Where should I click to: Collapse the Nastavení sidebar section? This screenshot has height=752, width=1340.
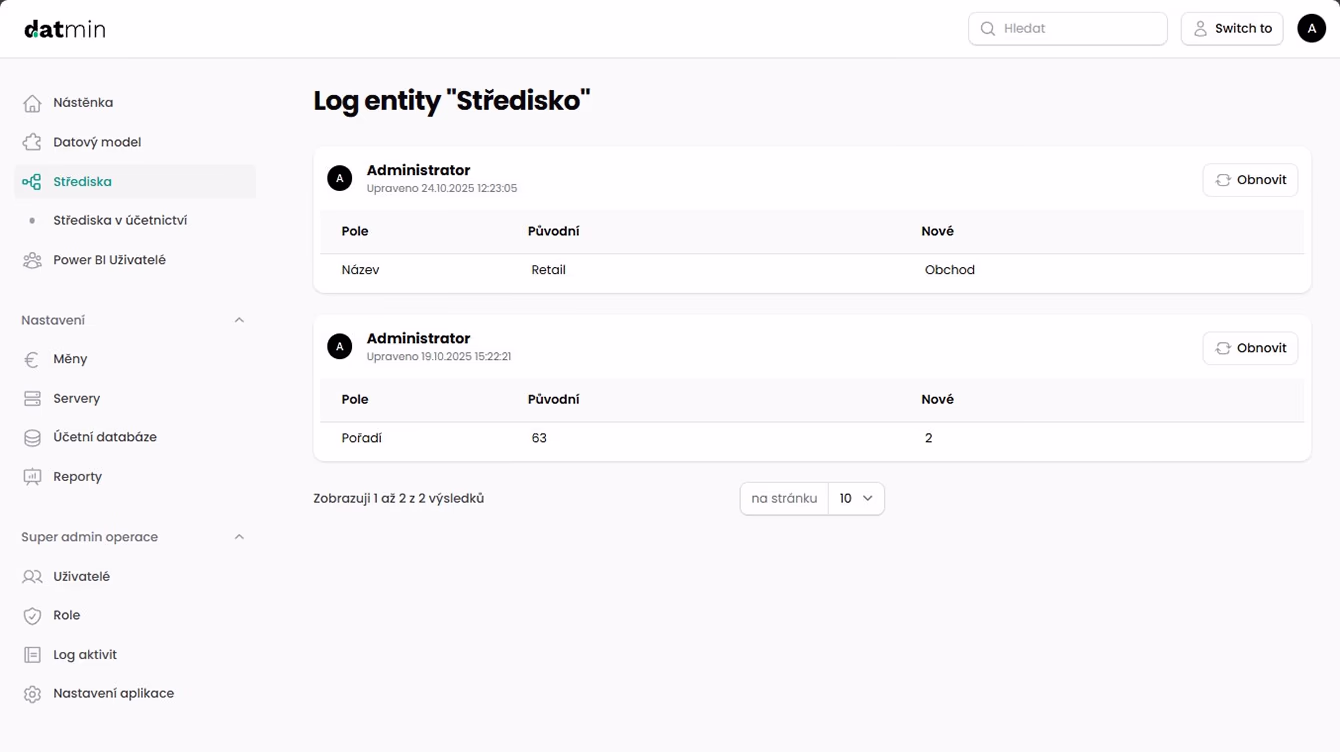coord(239,320)
